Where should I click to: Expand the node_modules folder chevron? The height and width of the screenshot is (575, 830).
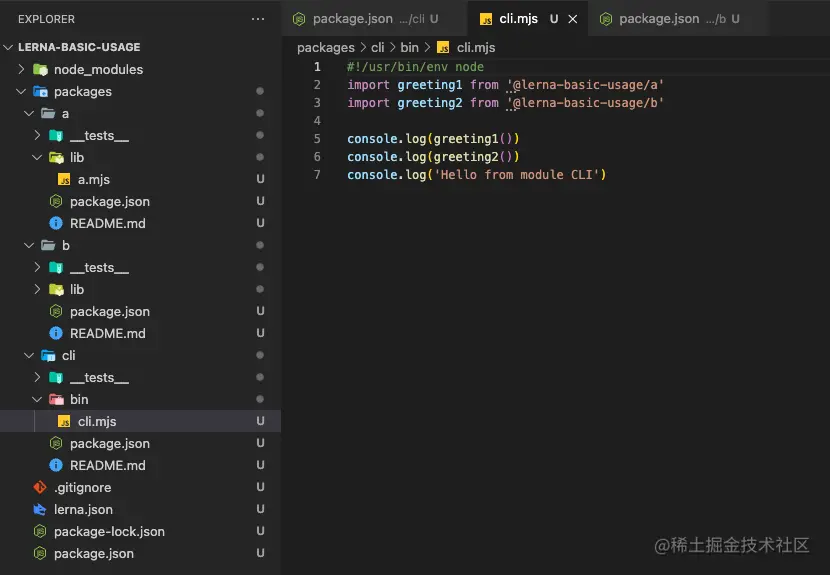(21, 69)
